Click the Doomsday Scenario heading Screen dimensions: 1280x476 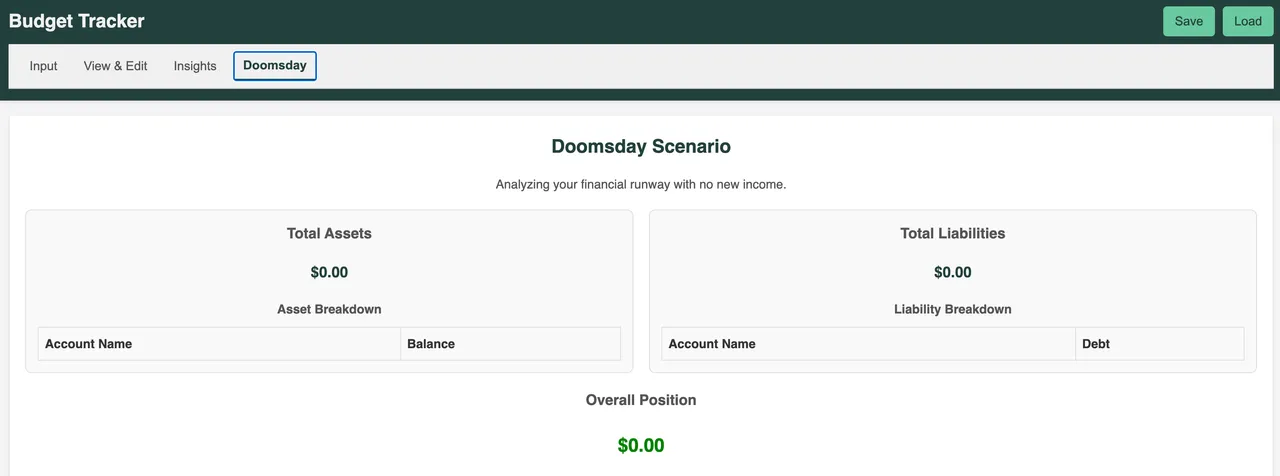[x=641, y=146]
